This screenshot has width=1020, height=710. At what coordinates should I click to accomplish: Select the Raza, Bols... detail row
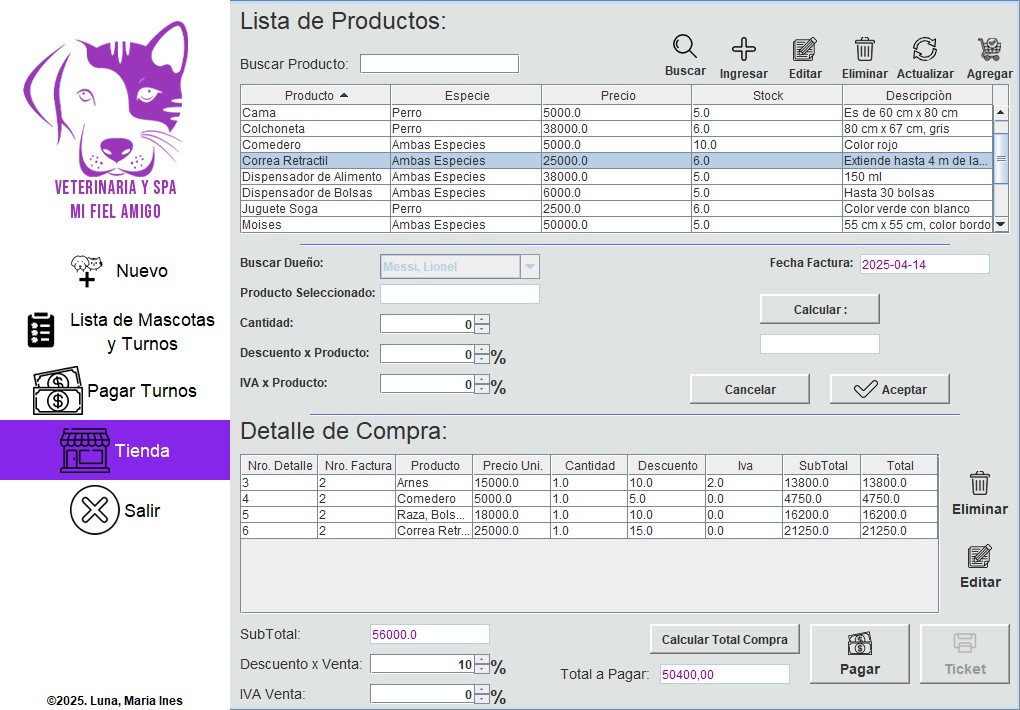(x=589, y=515)
